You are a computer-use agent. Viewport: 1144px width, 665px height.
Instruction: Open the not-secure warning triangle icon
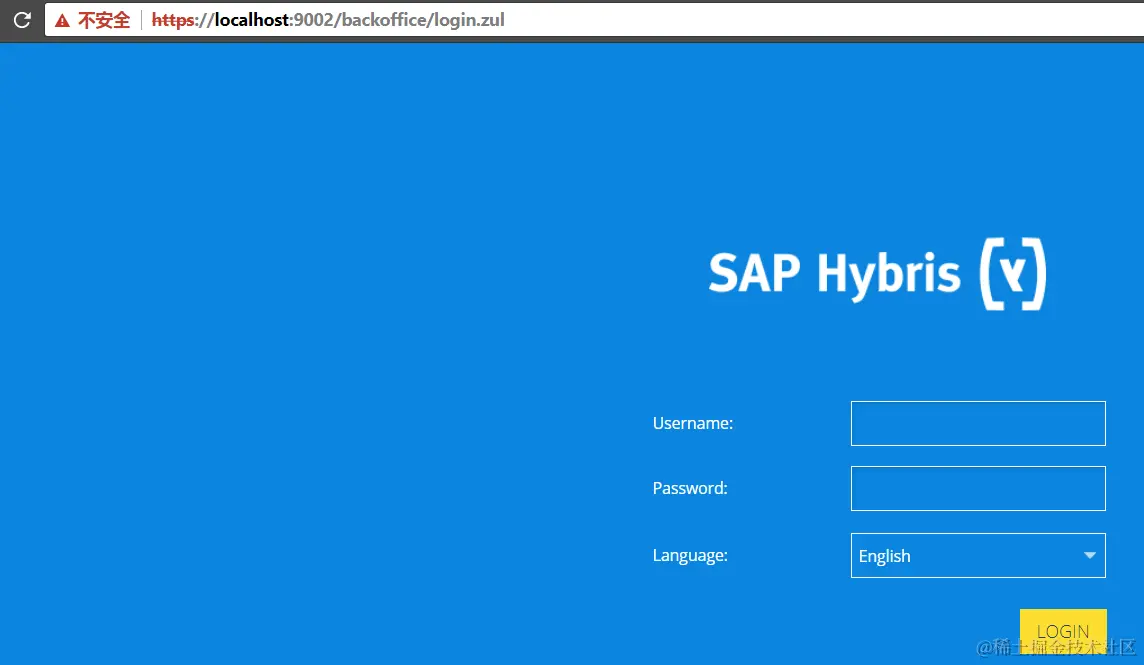[x=63, y=20]
